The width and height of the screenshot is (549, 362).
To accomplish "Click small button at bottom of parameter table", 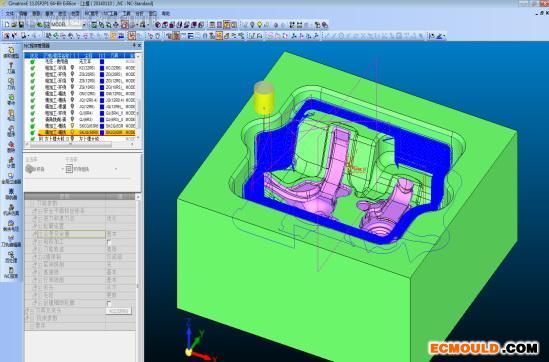I will pyautogui.click(x=119, y=311).
